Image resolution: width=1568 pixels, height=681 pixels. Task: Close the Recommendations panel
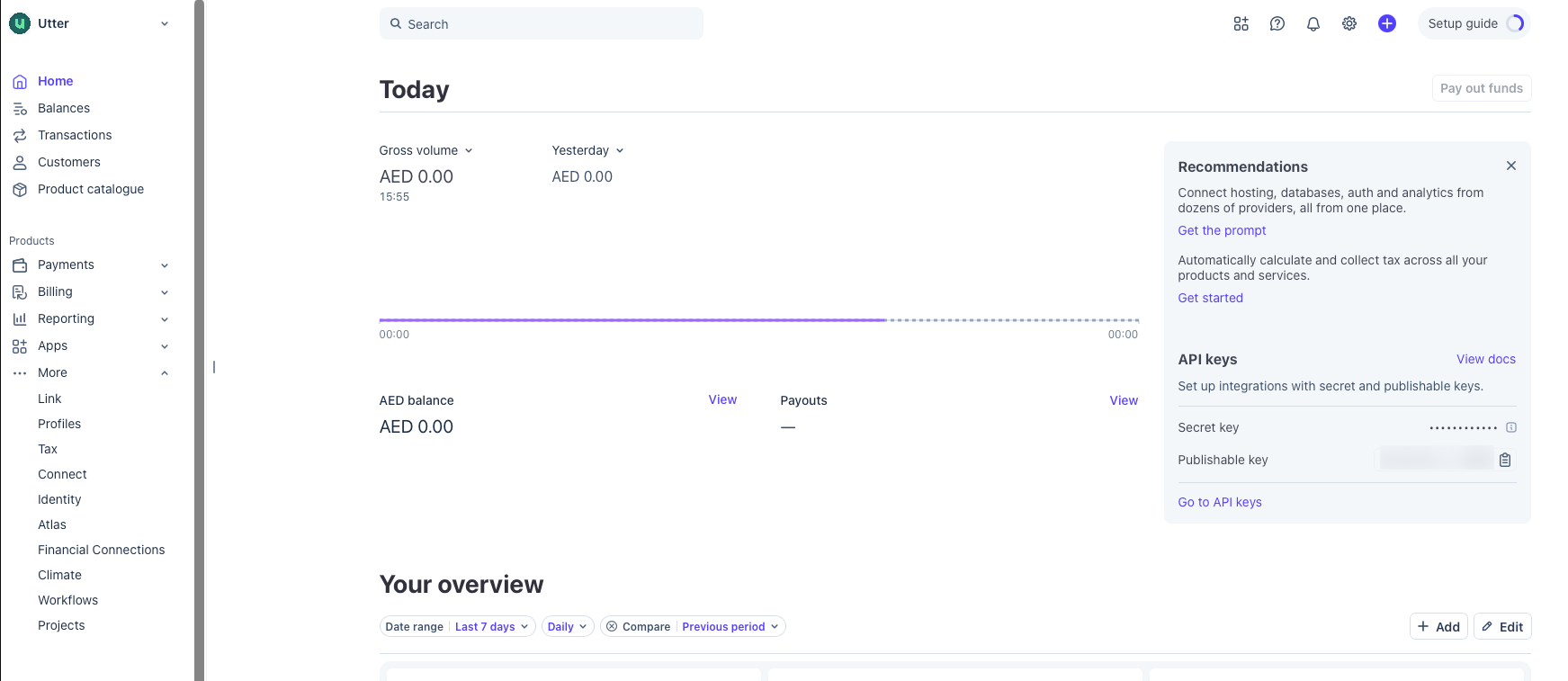point(1510,166)
